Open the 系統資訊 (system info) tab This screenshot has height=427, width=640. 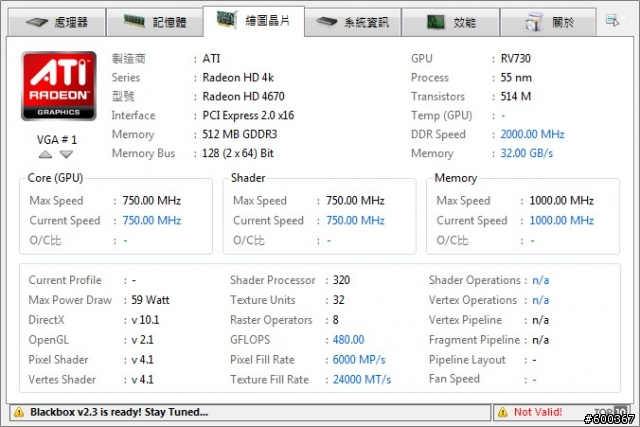coord(353,22)
